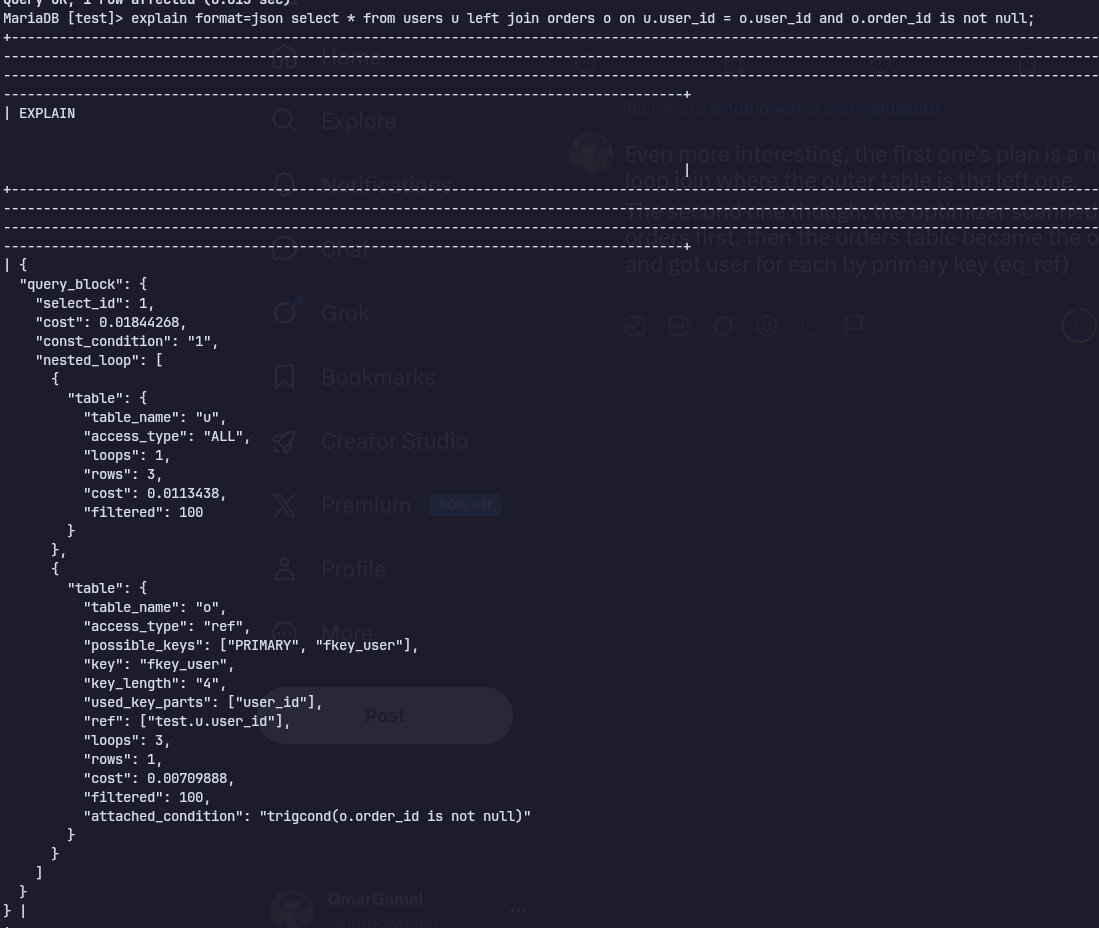
Task: Open Bookmarks label in X navigation
Action: [378, 377]
